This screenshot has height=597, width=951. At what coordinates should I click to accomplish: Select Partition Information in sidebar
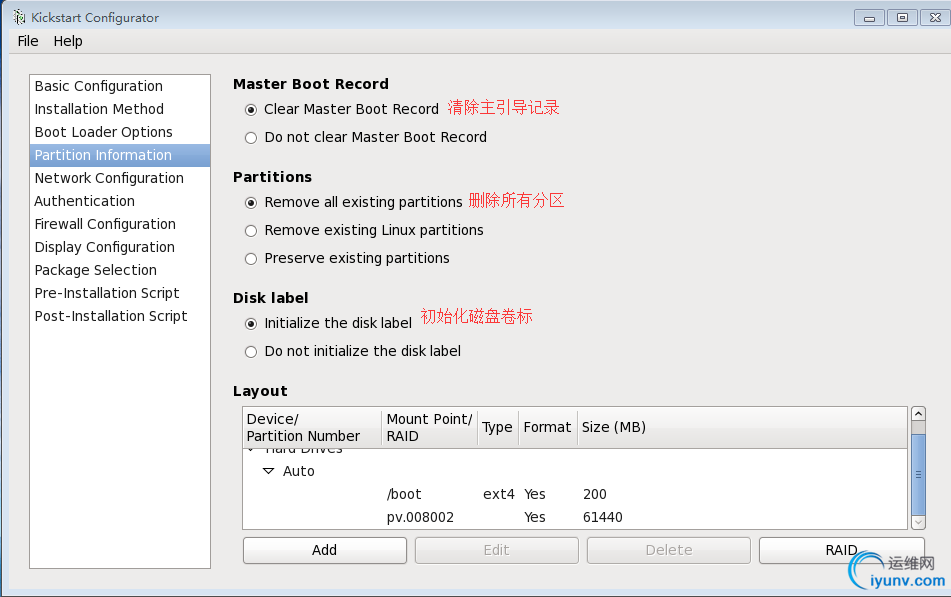point(120,155)
